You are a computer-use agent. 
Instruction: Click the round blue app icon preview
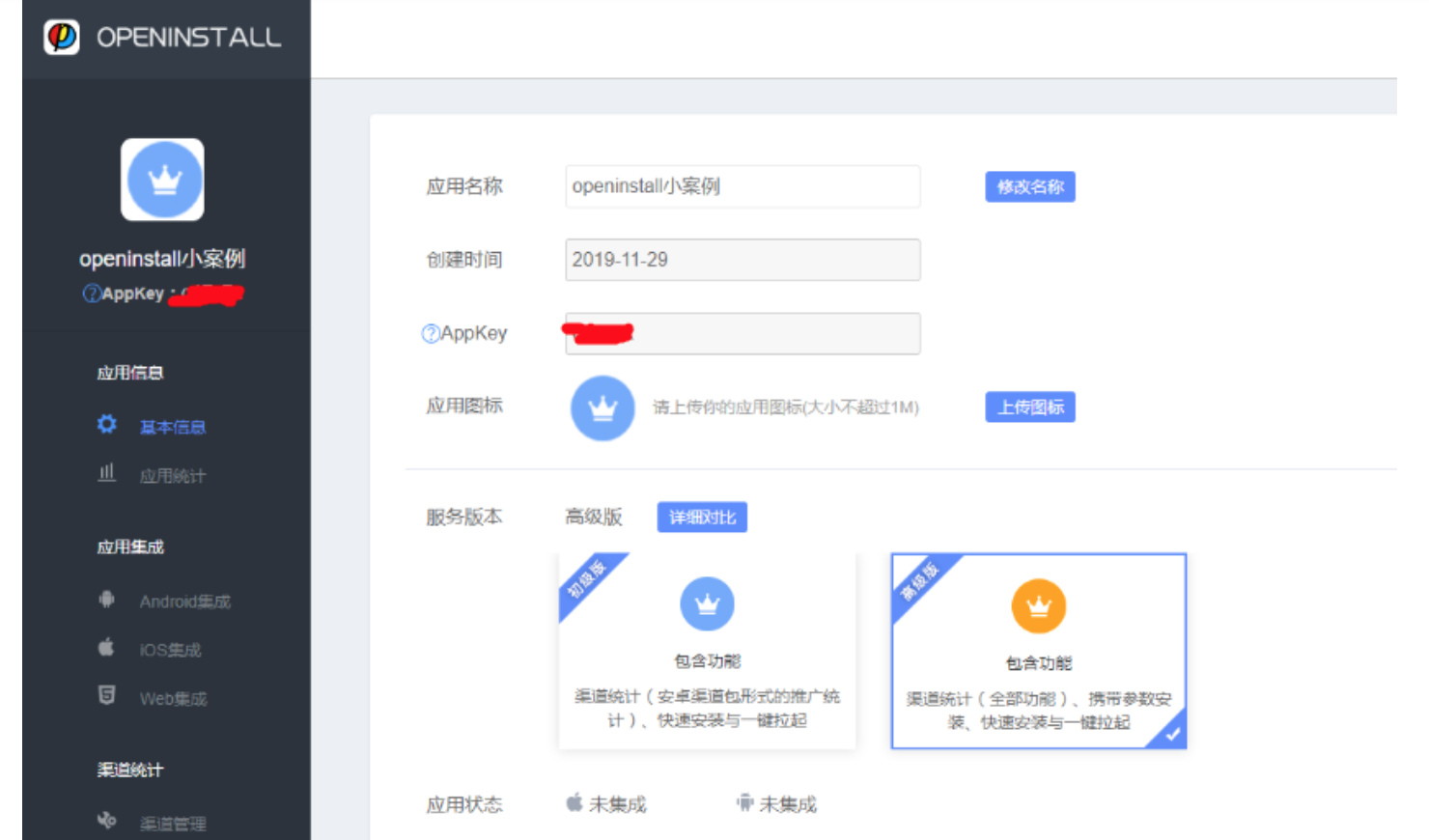click(x=602, y=407)
